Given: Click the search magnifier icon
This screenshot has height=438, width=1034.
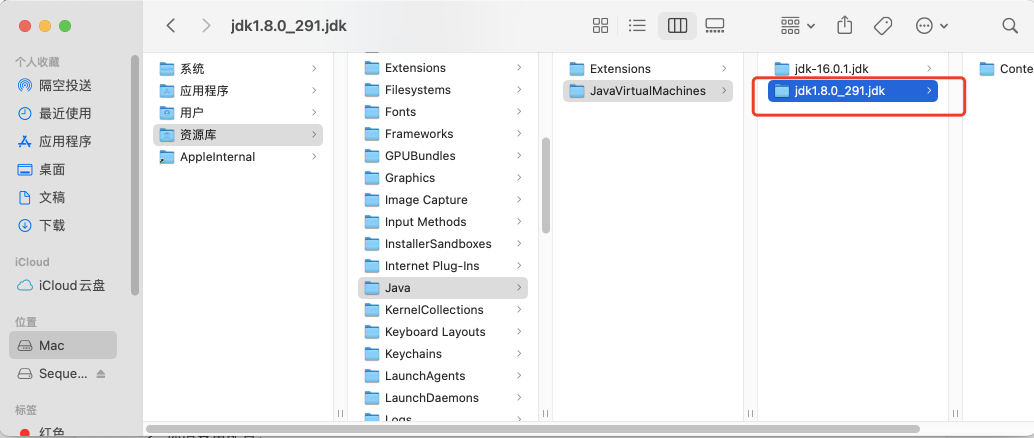Looking at the screenshot, I should tap(1010, 26).
